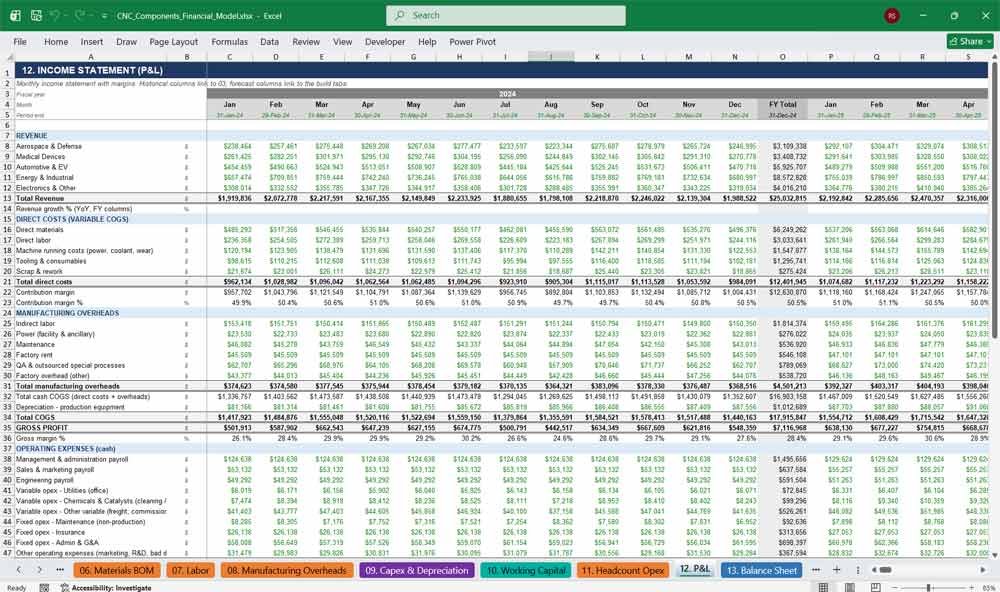Open the File menu
This screenshot has width=1000, height=592.
[x=20, y=41]
